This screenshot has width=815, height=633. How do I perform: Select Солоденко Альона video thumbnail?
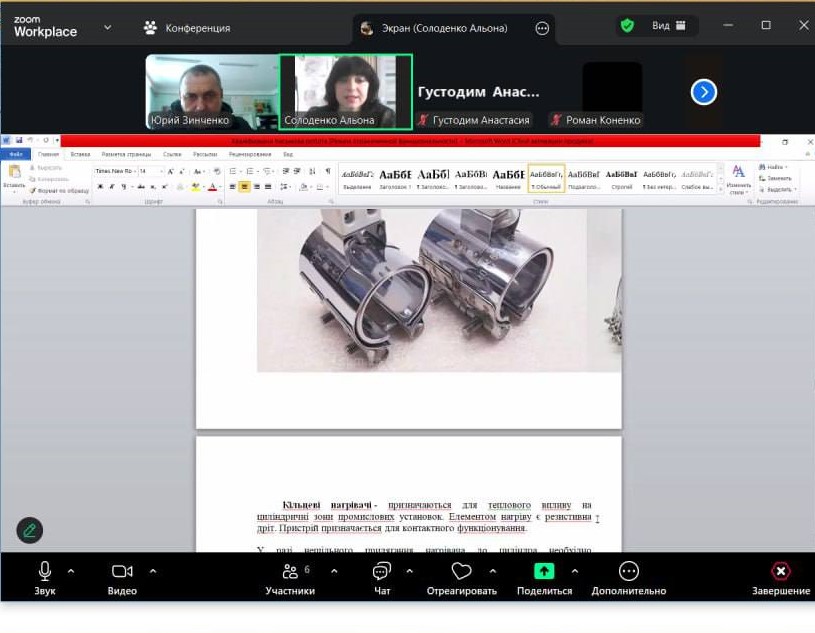click(345, 90)
